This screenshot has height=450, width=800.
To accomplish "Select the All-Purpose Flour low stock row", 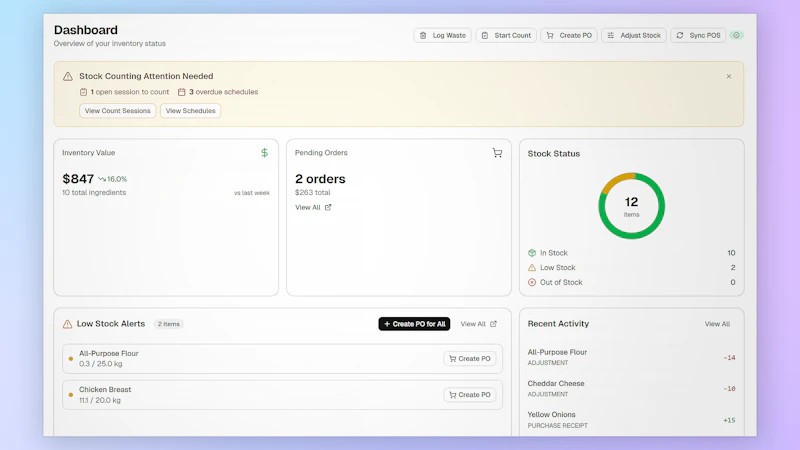I will [x=282, y=359].
